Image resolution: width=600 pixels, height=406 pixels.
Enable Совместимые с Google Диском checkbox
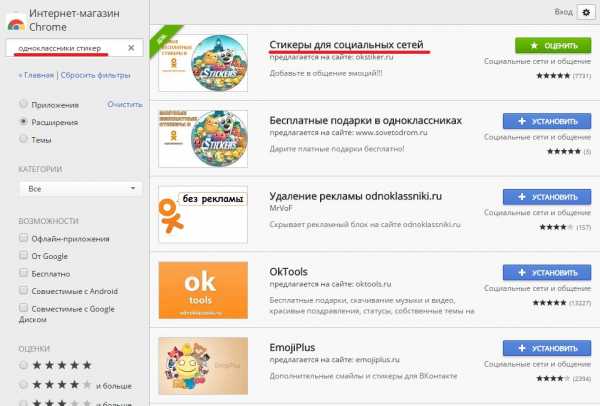click(x=23, y=308)
